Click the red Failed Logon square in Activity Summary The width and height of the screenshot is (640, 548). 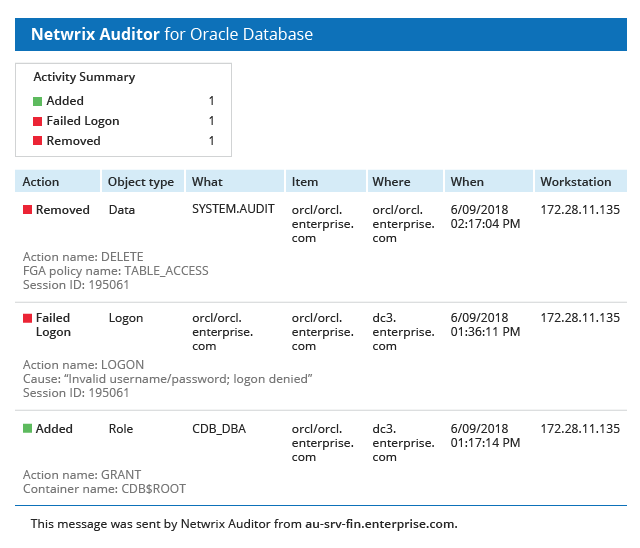pos(38,121)
